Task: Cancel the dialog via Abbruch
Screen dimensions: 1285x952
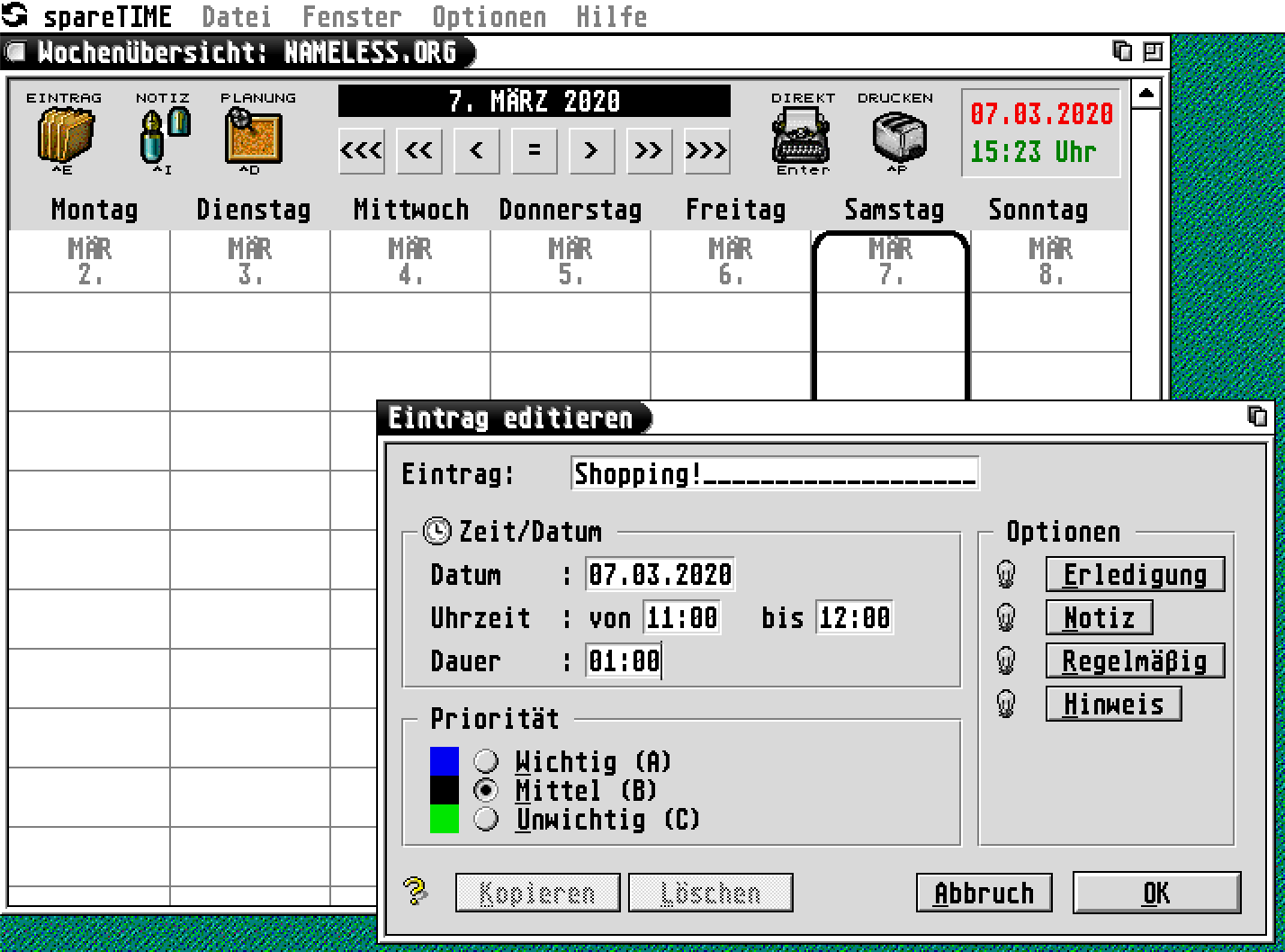Action: click(x=984, y=893)
